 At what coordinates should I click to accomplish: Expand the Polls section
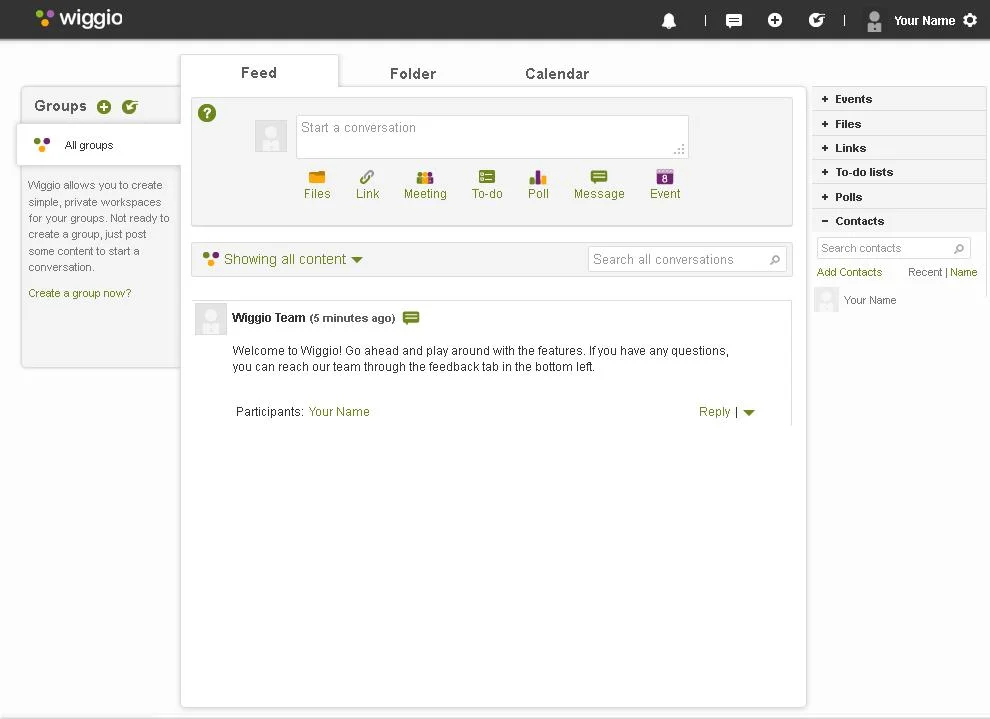[898, 197]
